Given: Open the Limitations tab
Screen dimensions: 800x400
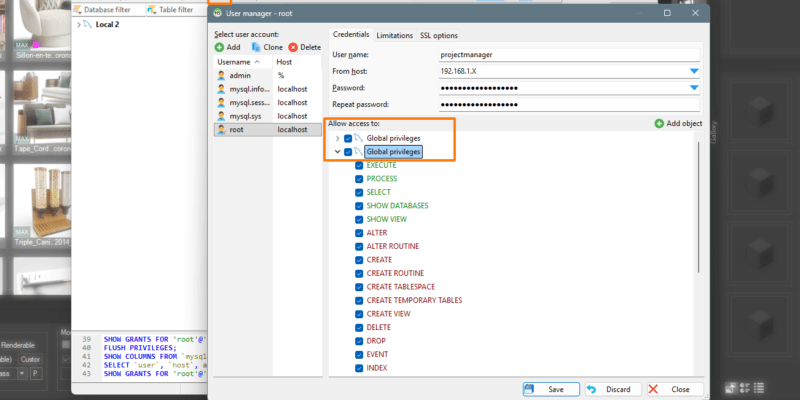Looking at the screenshot, I should point(394,35).
